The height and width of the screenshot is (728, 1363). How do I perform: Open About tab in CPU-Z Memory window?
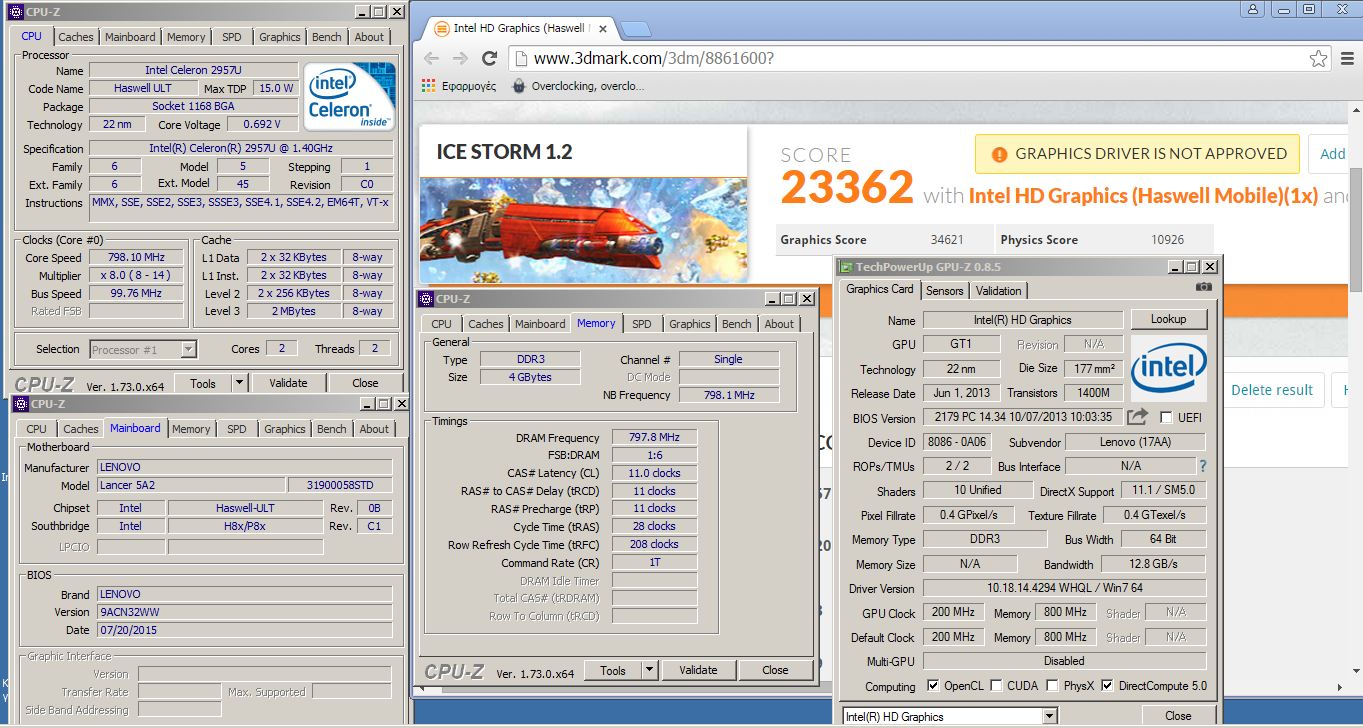[x=779, y=324]
